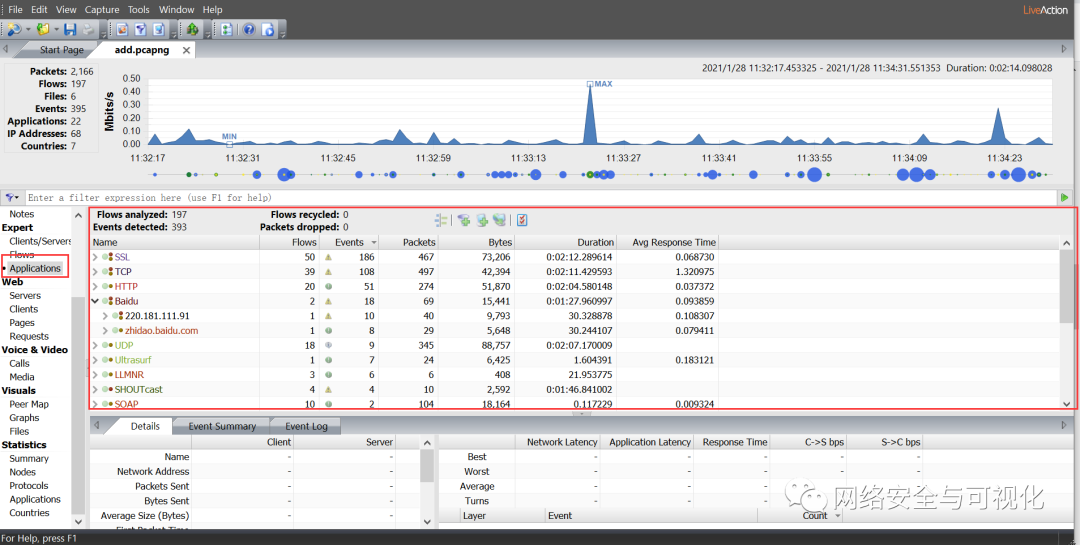This screenshot has height=545, width=1080.
Task: Open Protocols under Statistics
Action: click(29, 486)
